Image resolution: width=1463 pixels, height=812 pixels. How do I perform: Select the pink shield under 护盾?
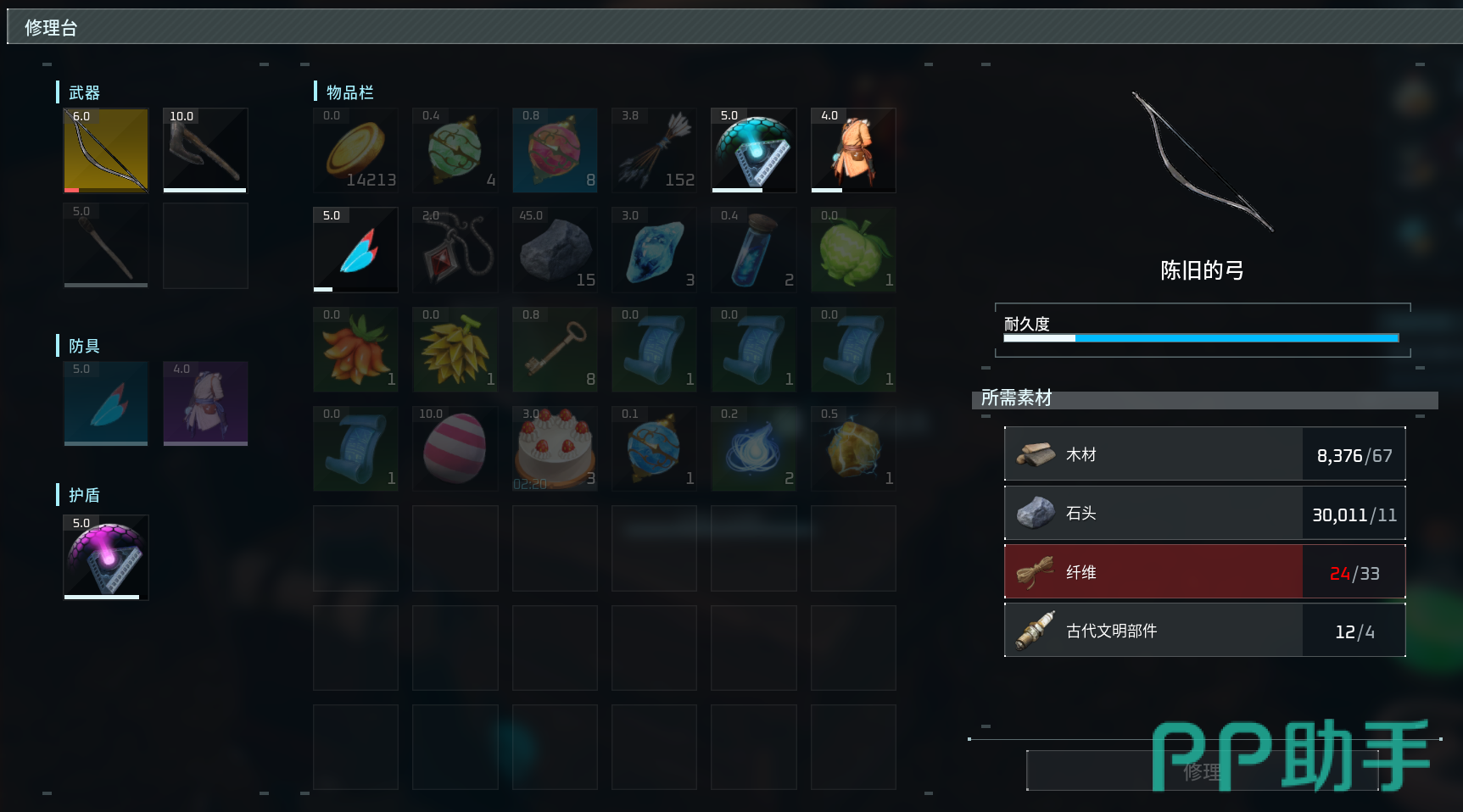[106, 557]
